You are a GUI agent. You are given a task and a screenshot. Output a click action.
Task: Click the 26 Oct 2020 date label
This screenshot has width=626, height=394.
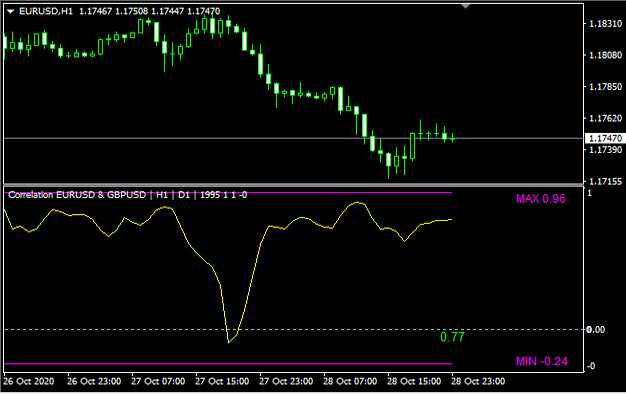coord(29,381)
